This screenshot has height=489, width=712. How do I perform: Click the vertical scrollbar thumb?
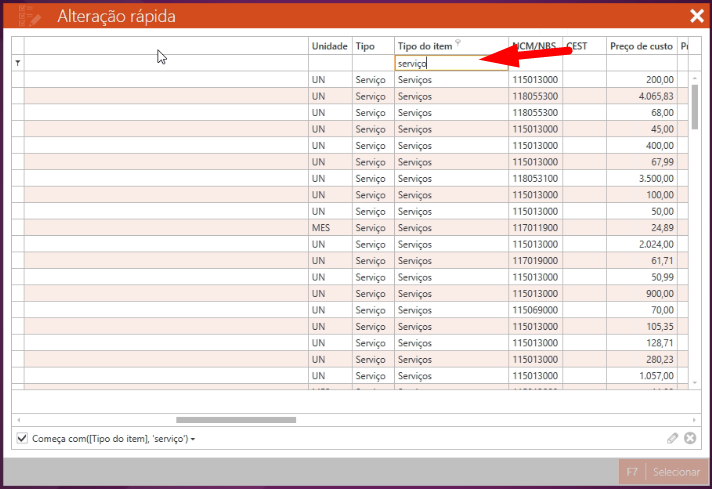pos(695,107)
